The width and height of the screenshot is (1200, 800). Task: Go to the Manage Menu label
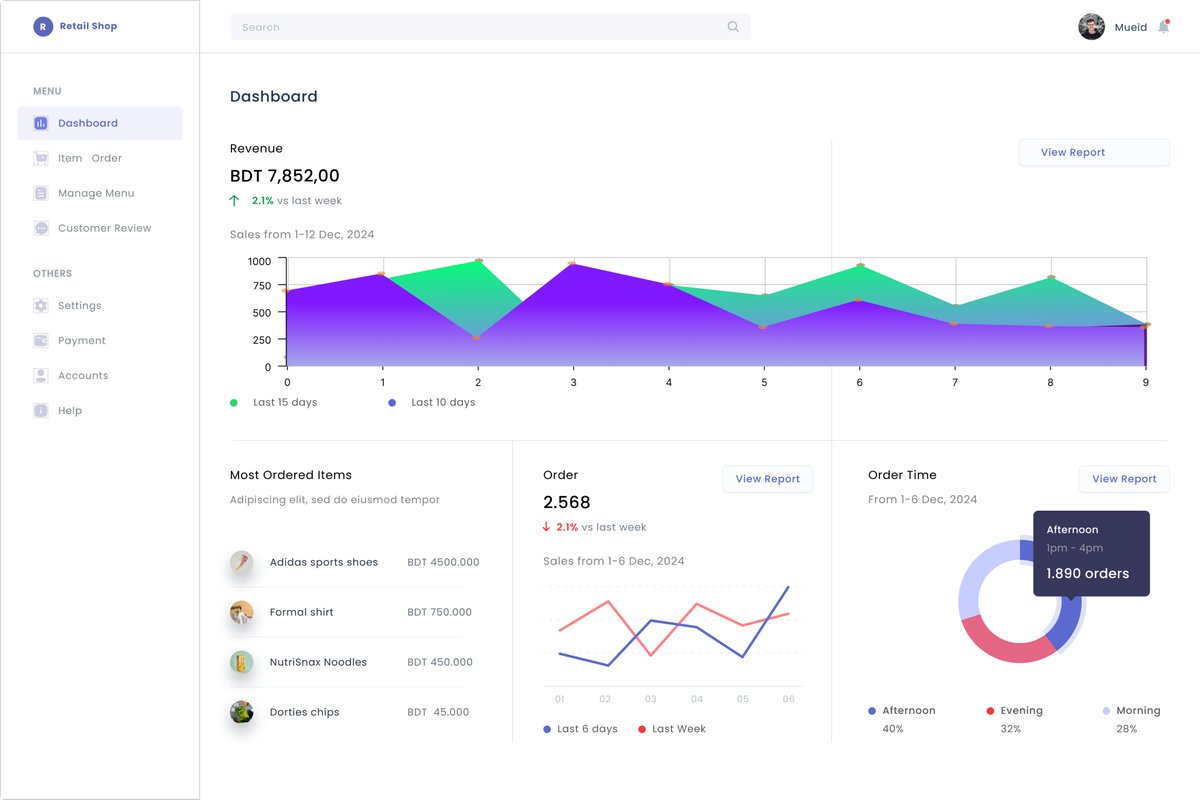(96, 193)
